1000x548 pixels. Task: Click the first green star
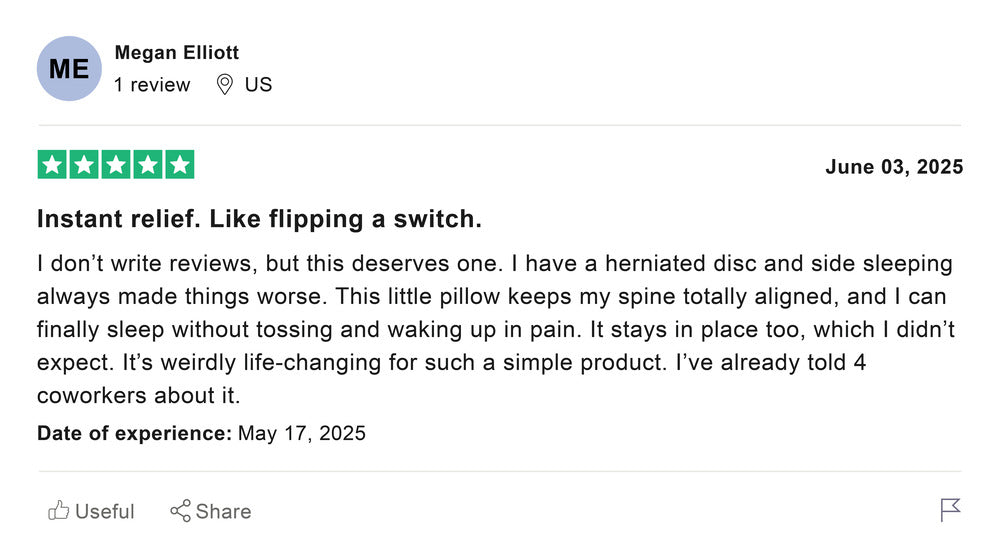(x=52, y=165)
